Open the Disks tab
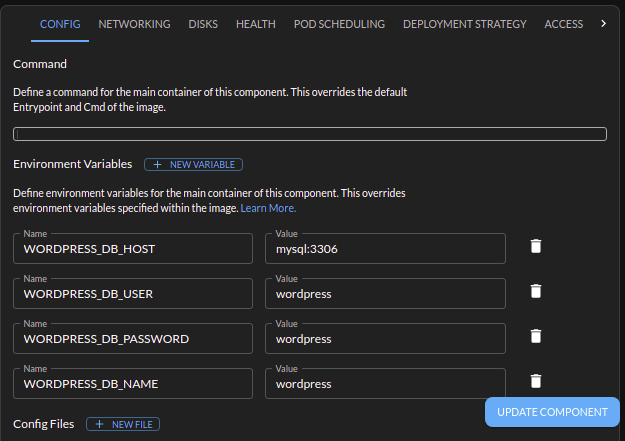This screenshot has width=625, height=441. (203, 24)
